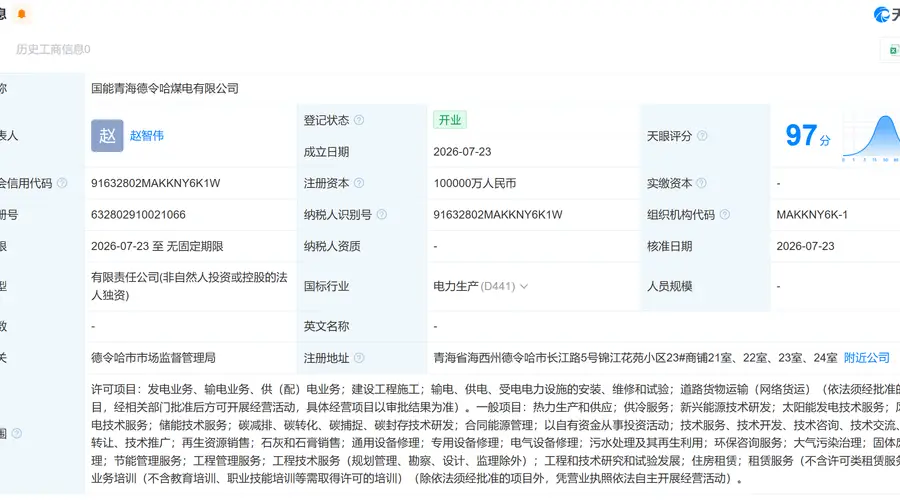The width and height of the screenshot is (900, 500).
Task: Open the 附近公司 link
Action: 867,358
